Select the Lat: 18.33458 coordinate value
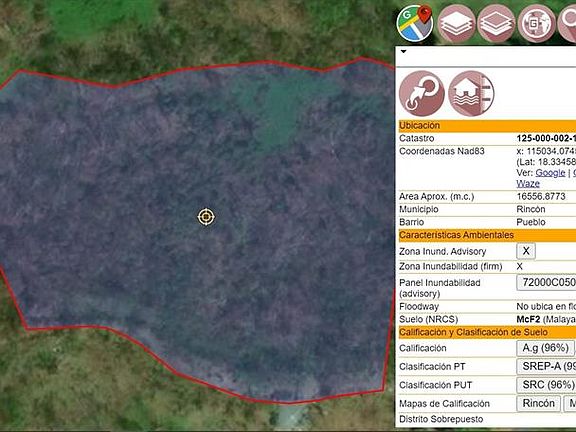The height and width of the screenshot is (432, 576). 546,162
